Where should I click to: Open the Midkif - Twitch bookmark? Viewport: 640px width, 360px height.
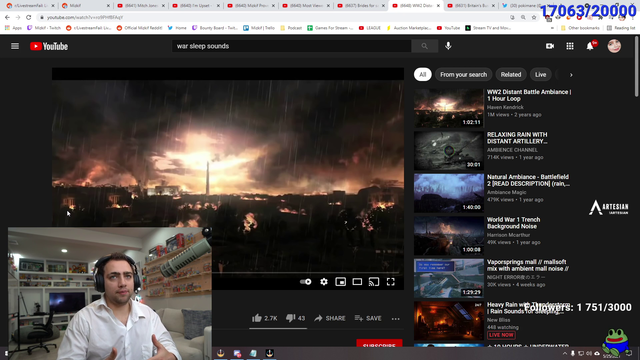pos(44,28)
